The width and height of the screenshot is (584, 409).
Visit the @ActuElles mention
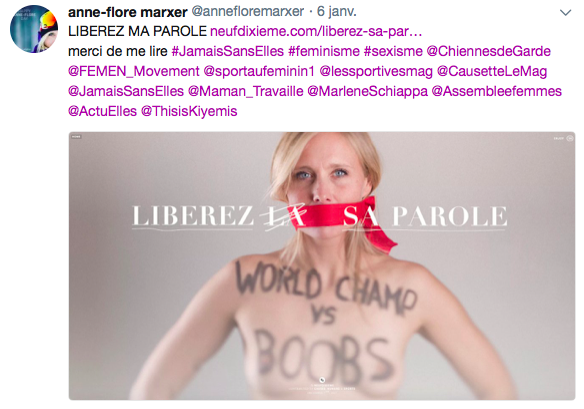(x=102, y=111)
